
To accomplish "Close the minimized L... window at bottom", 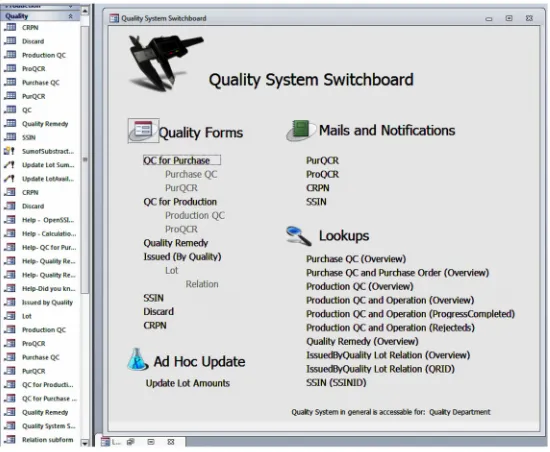I will pos(171,442).
